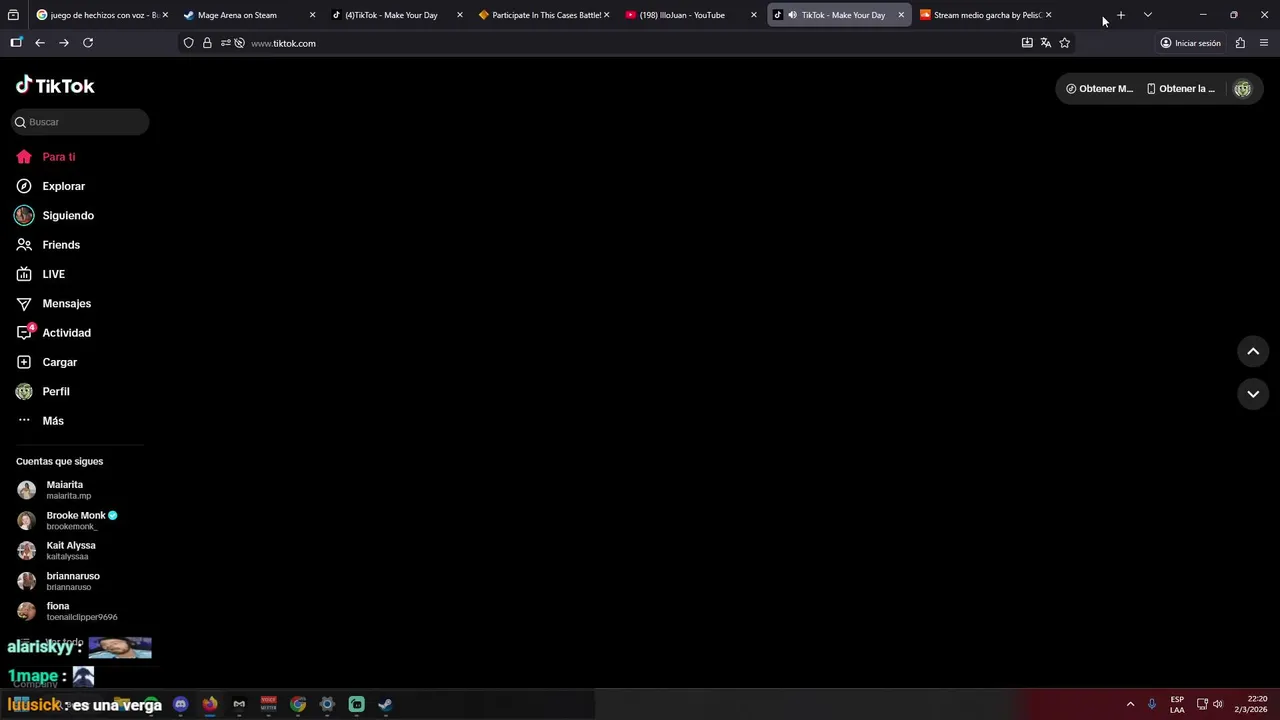Open the volume tray icon
The width and height of the screenshot is (1280, 720).
pos(1218,704)
